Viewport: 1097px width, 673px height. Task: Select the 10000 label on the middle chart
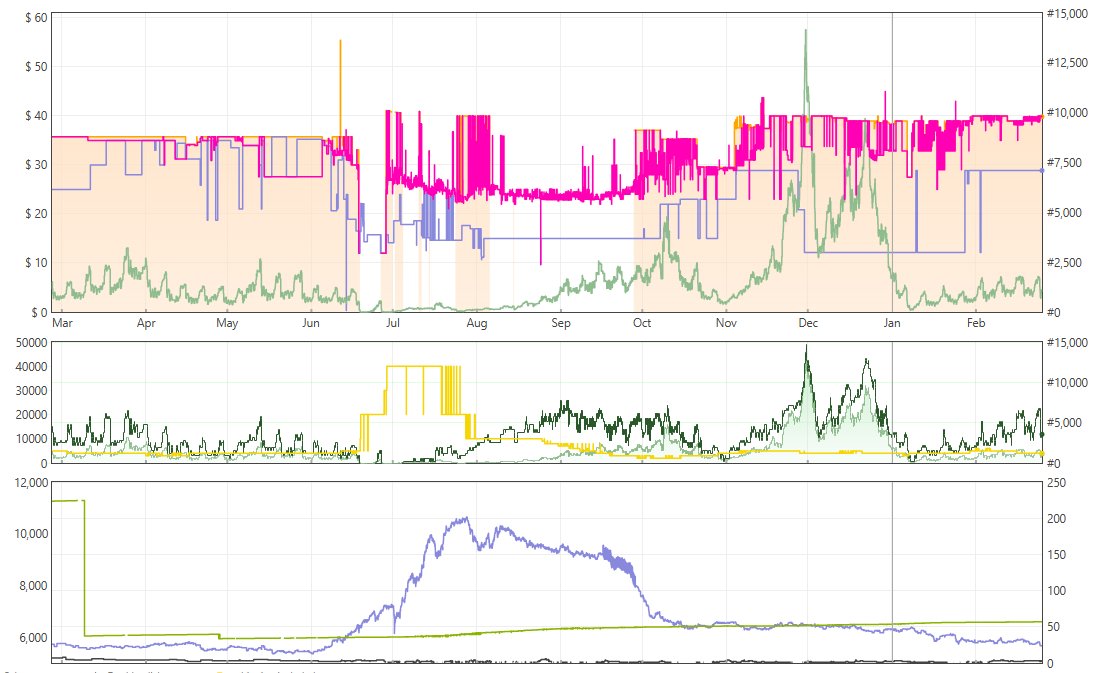[x=31, y=439]
